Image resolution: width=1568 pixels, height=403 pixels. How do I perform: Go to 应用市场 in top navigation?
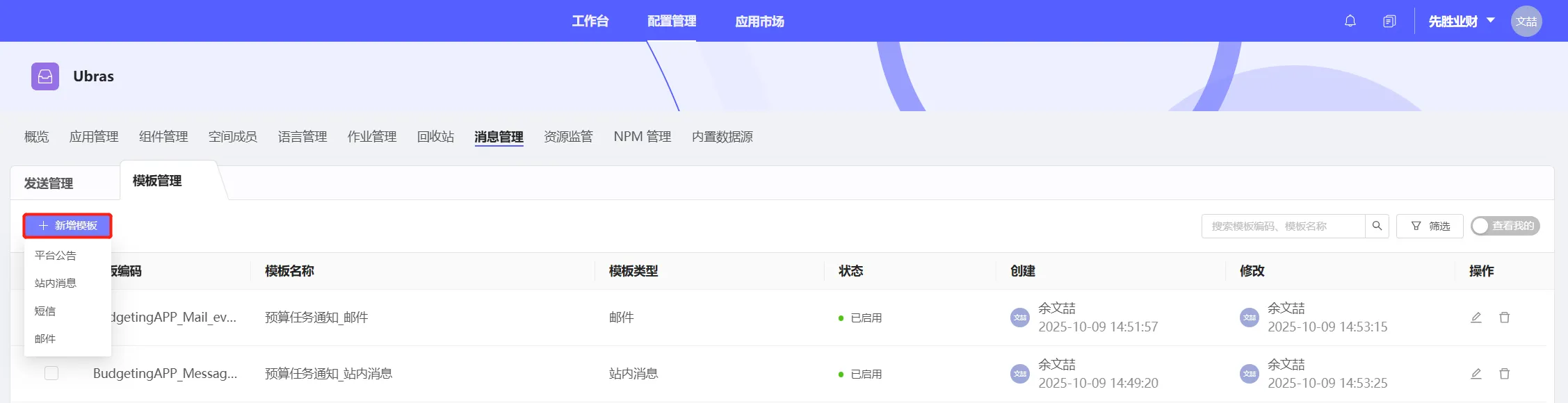(759, 22)
